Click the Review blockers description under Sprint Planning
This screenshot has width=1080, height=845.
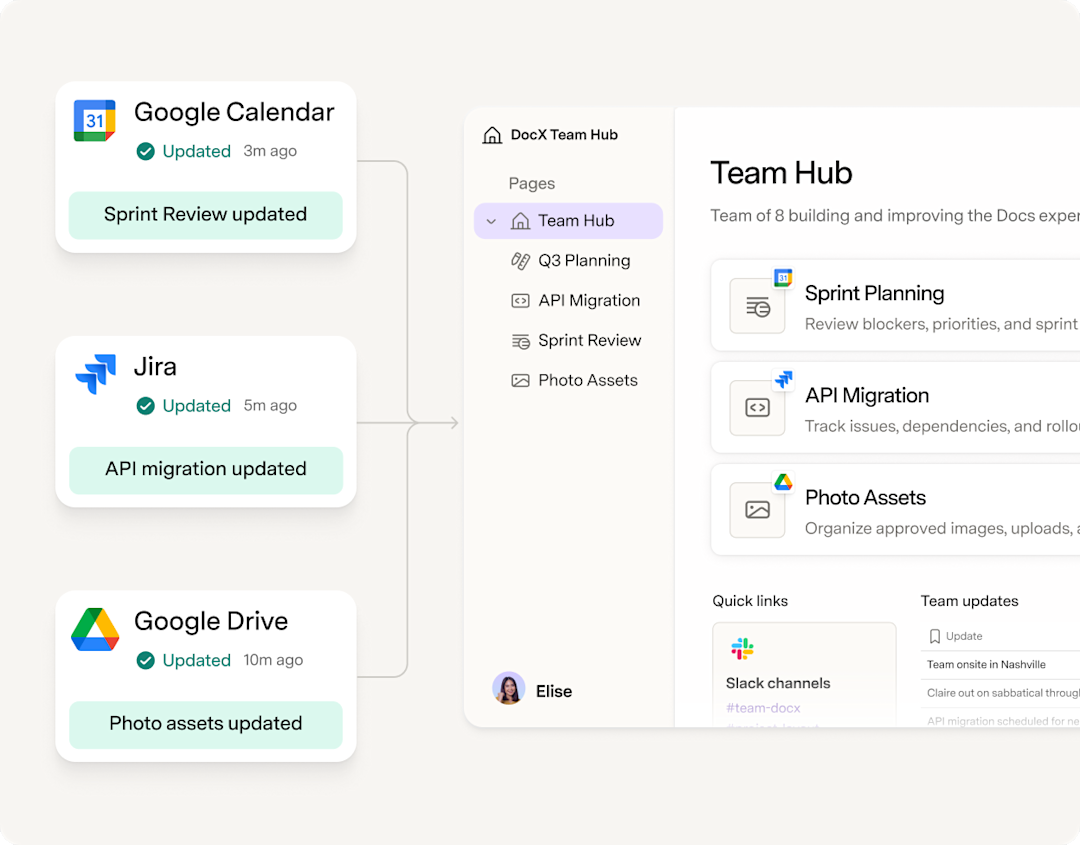(x=941, y=324)
